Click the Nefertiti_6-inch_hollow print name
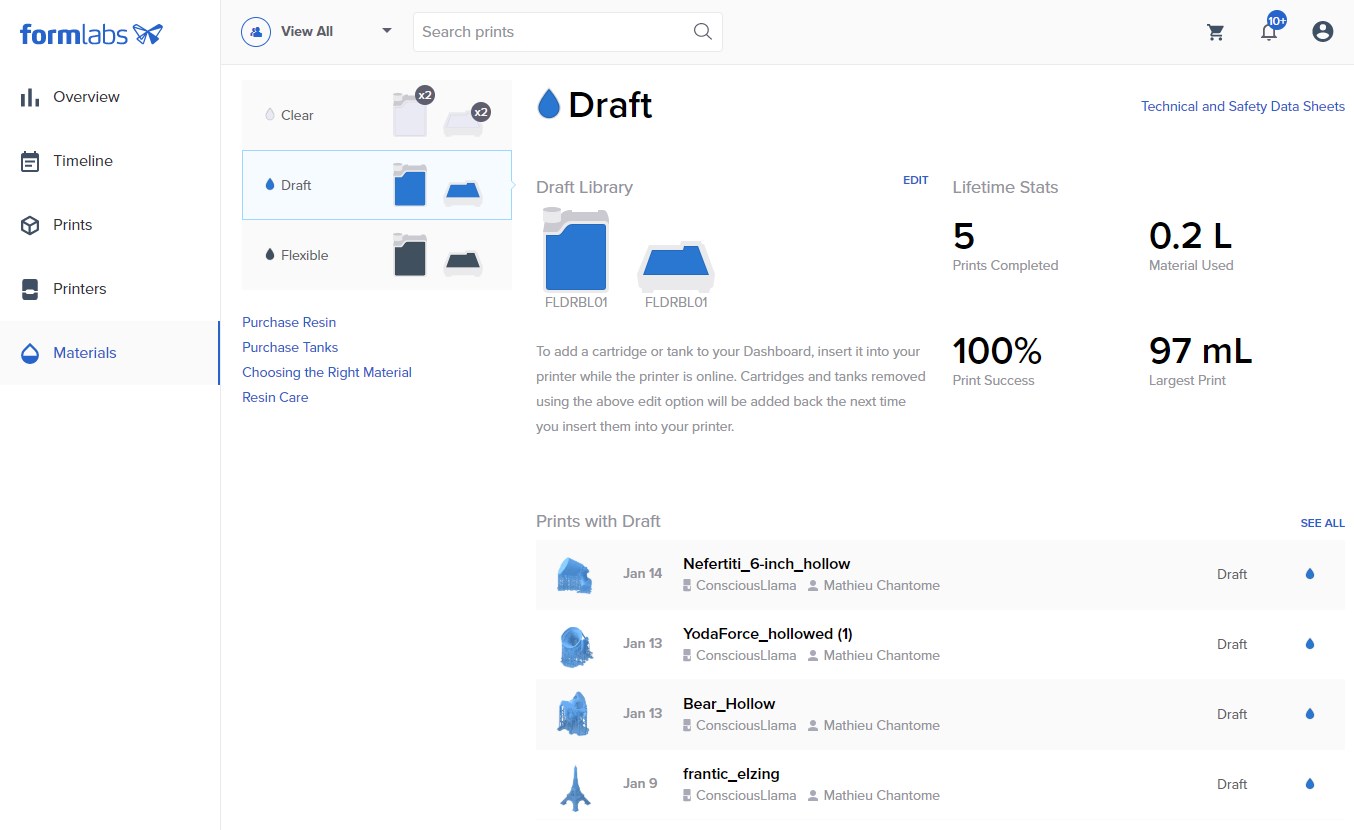Screen dimensions: 1354x830 click(767, 563)
